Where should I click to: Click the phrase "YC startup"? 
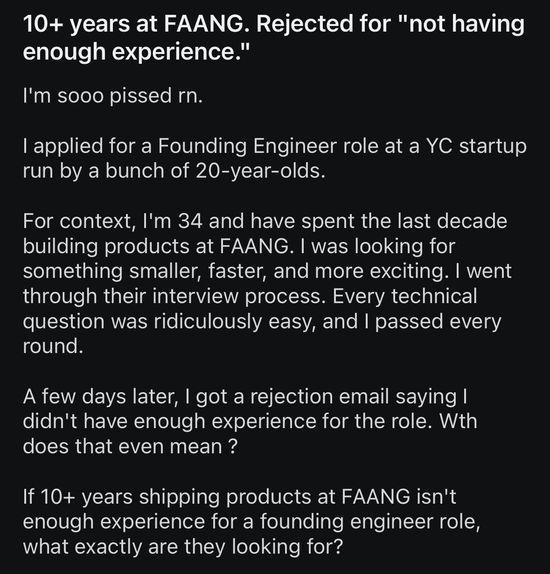(x=476, y=147)
